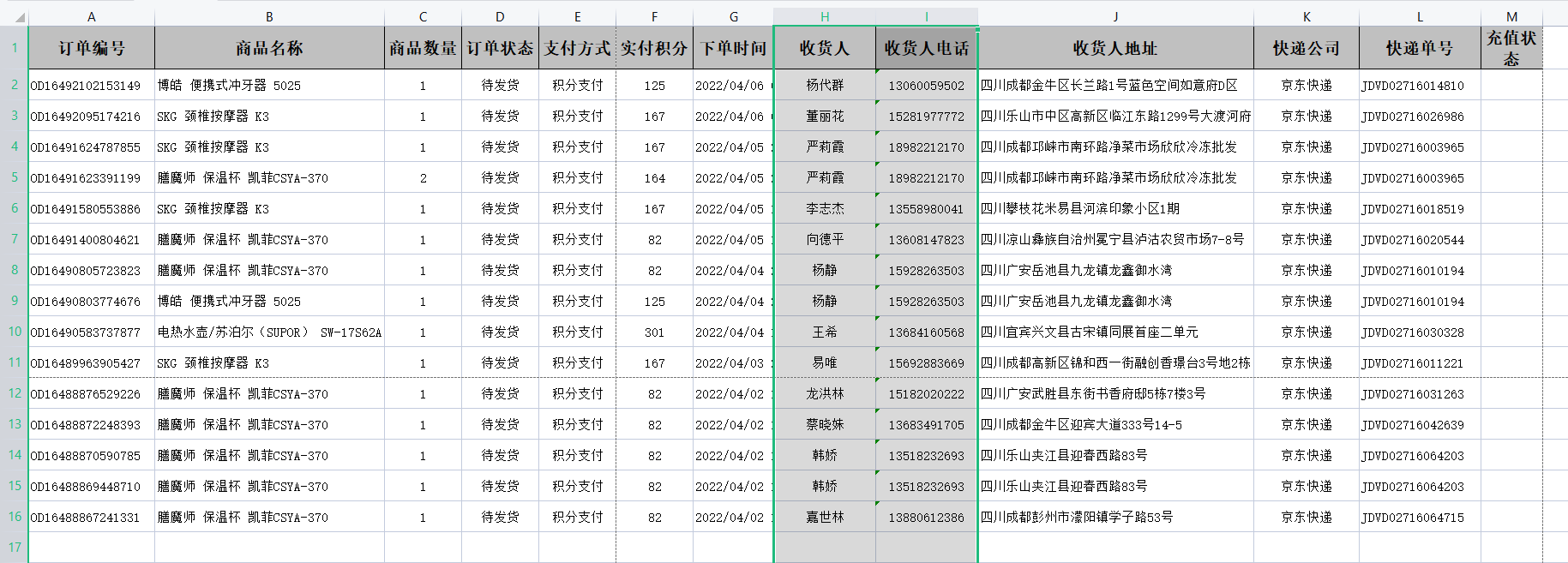Click tracking number JDVD02716030328
1568x563 pixels.
pos(1420,332)
